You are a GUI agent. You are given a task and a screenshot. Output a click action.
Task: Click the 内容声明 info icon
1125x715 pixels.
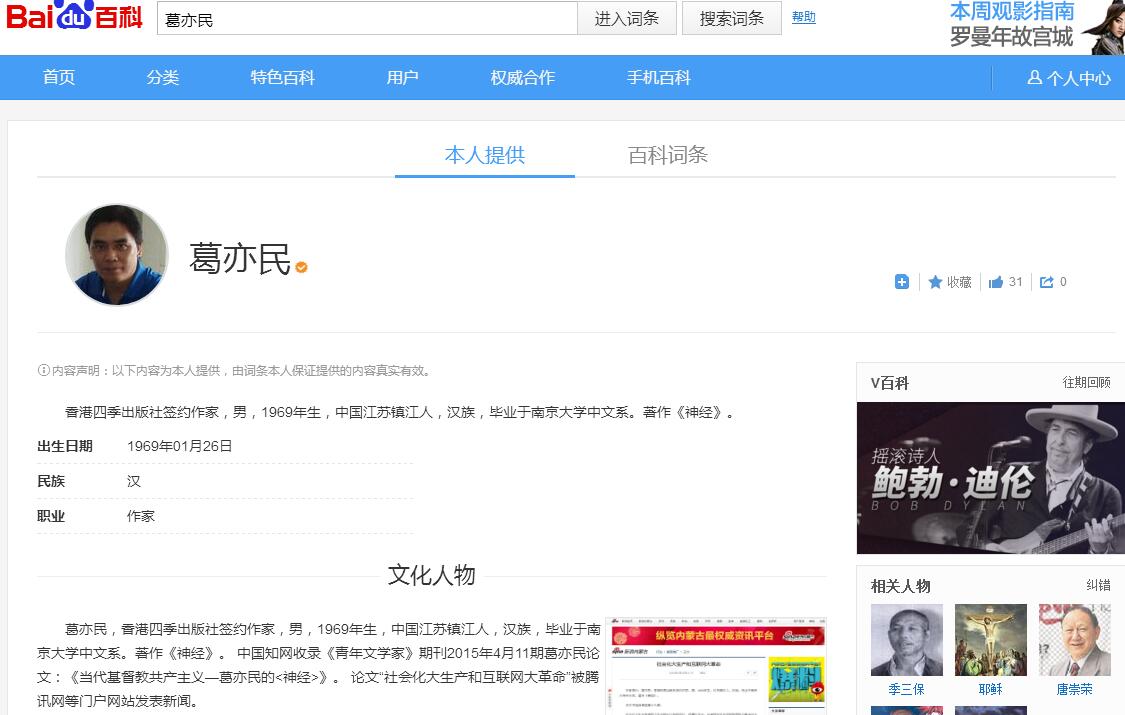click(43, 370)
